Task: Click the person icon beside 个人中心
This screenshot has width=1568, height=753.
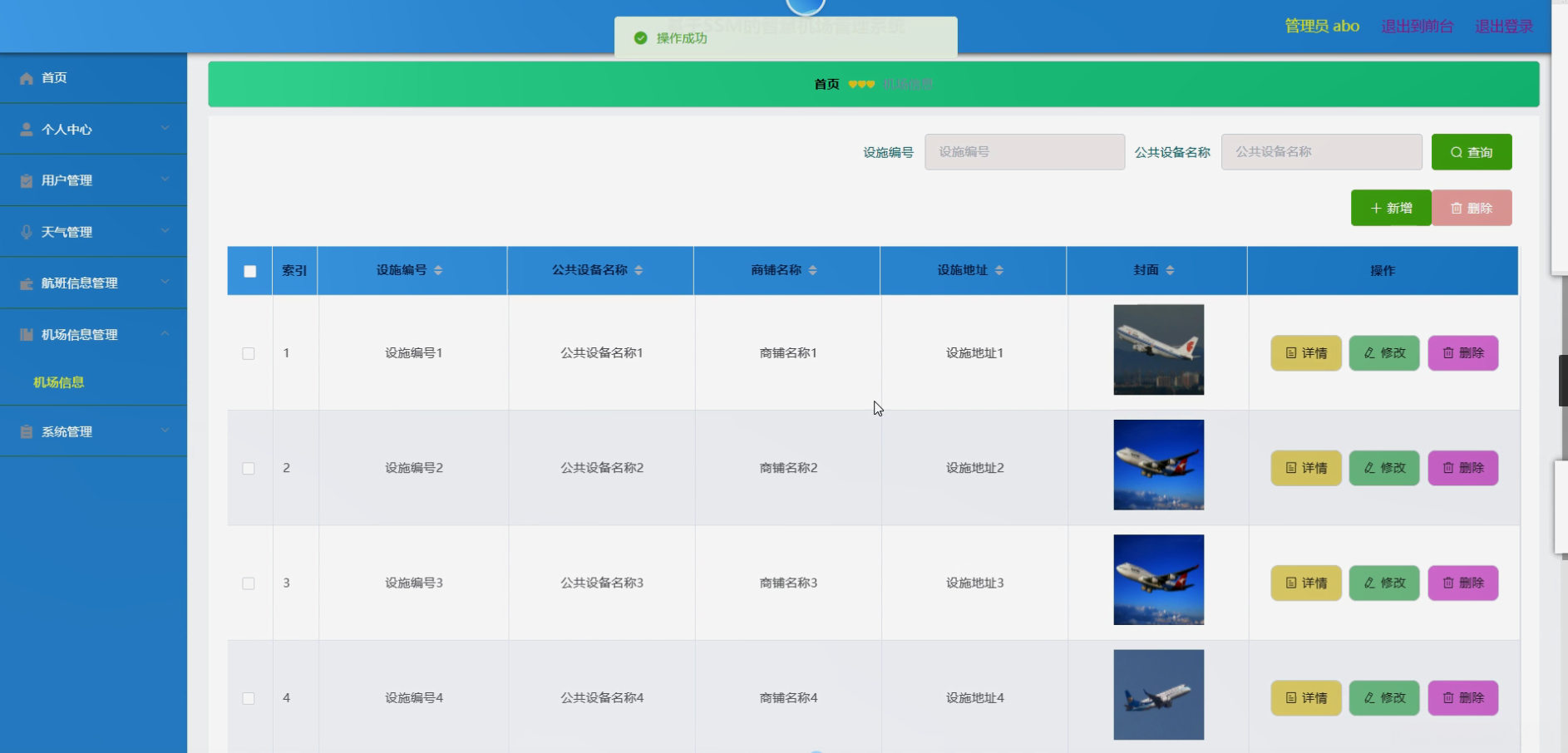Action: coord(27,130)
